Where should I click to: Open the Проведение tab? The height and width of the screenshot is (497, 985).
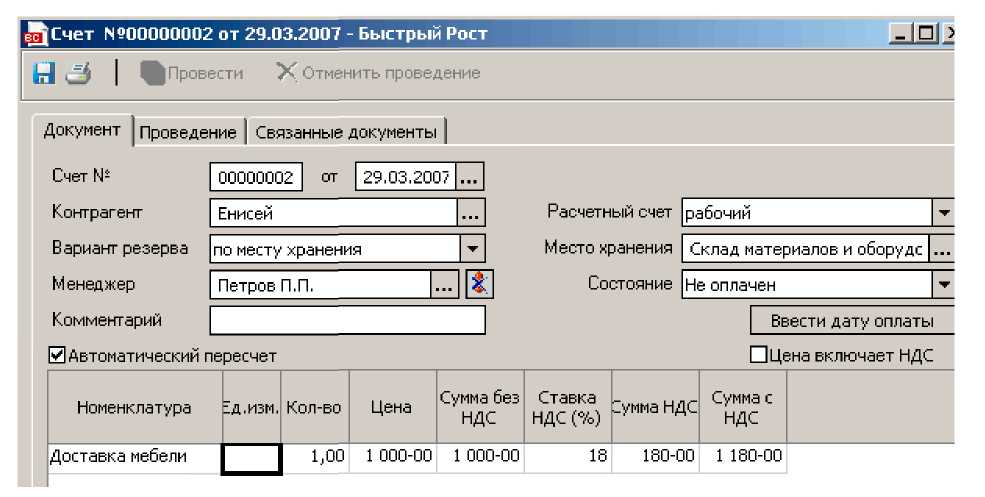click(x=188, y=133)
